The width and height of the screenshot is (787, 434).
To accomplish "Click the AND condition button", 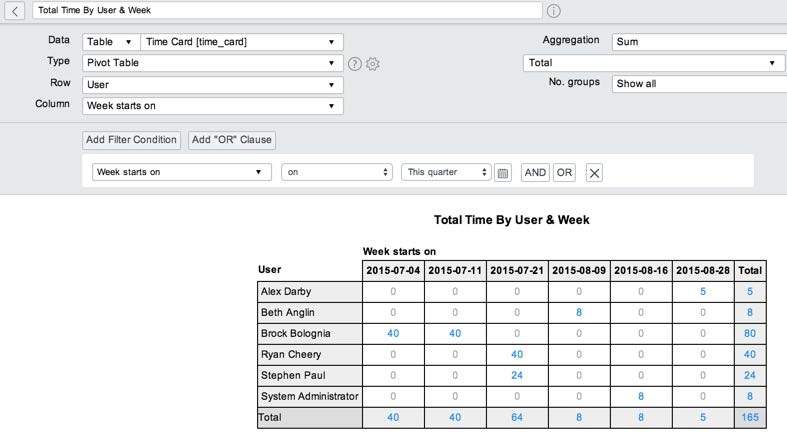I will 535,173.
